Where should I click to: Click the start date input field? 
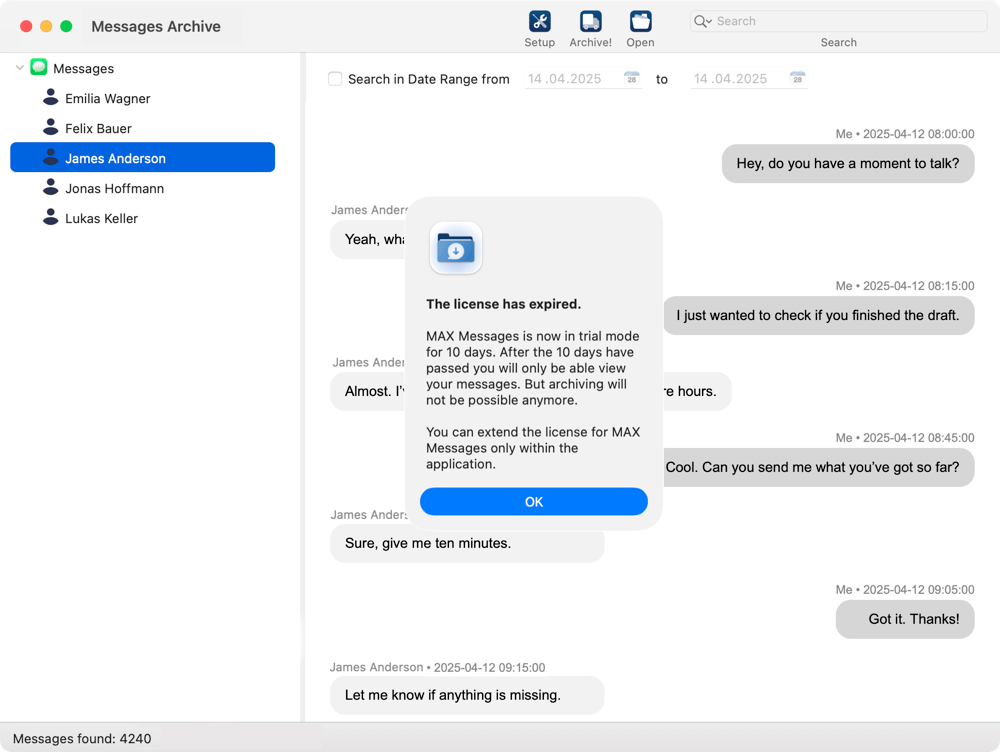tap(572, 79)
